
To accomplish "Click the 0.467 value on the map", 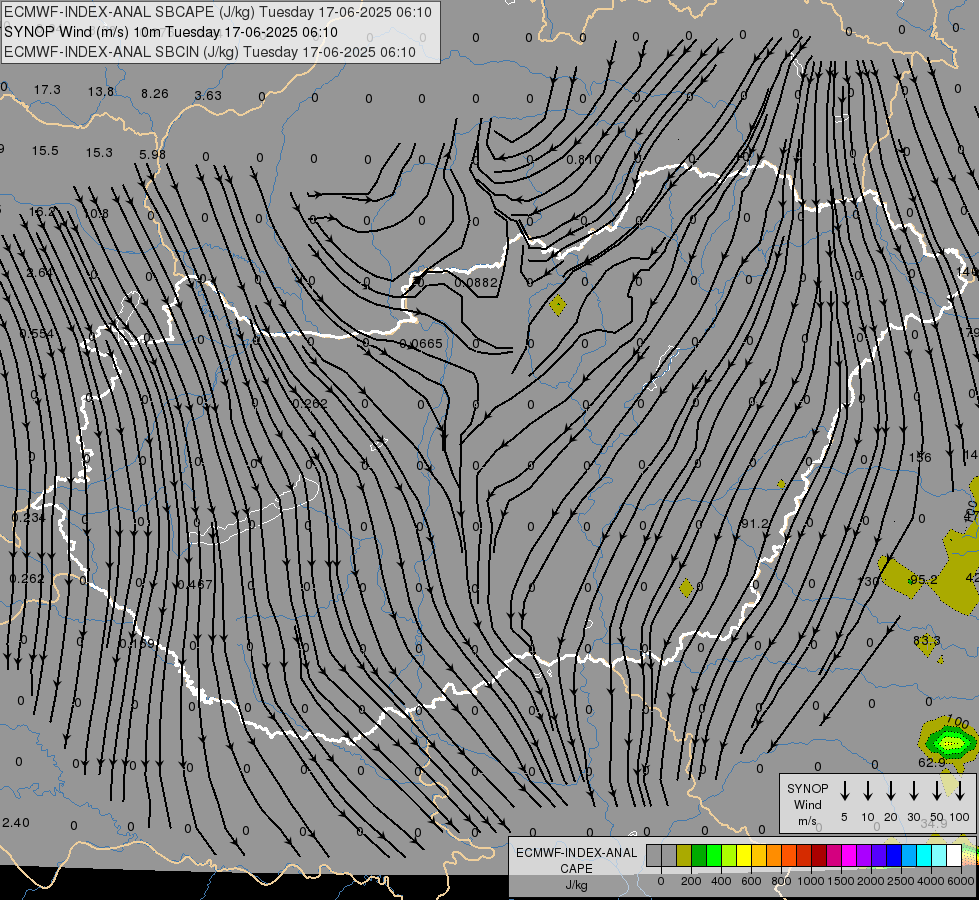I will point(195,585).
